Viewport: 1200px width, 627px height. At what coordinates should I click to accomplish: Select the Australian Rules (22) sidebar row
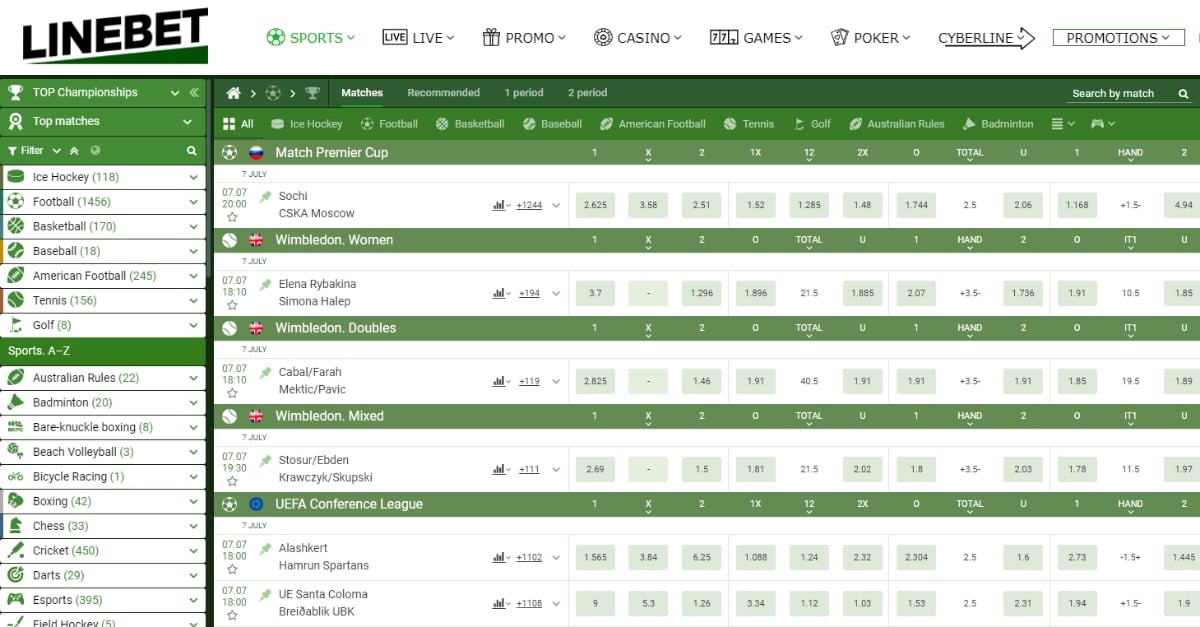click(x=103, y=378)
